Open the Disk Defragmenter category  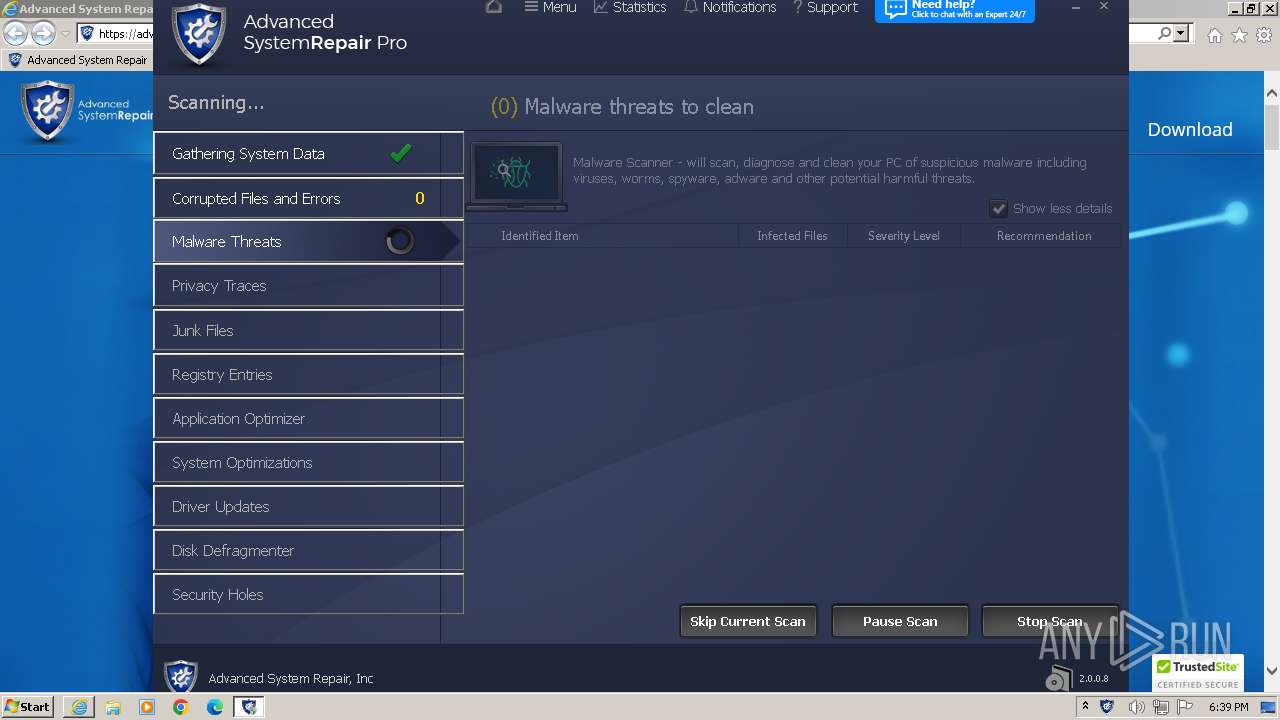308,550
